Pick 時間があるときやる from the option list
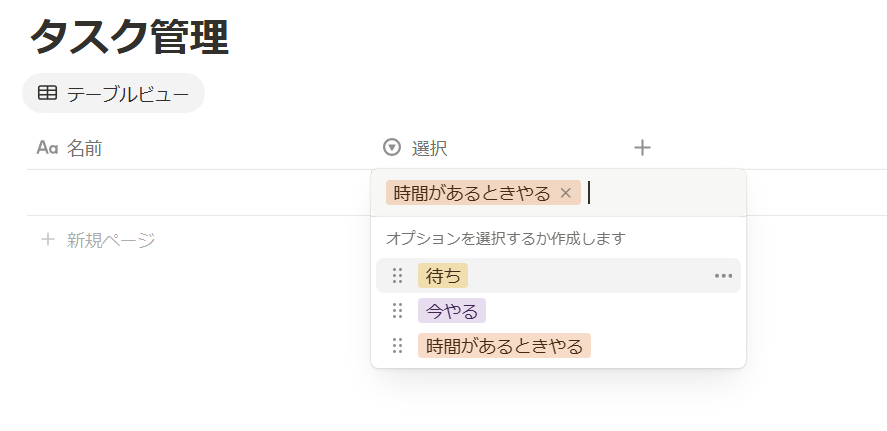Viewport: 887px width, 431px height. pyautogui.click(x=504, y=346)
